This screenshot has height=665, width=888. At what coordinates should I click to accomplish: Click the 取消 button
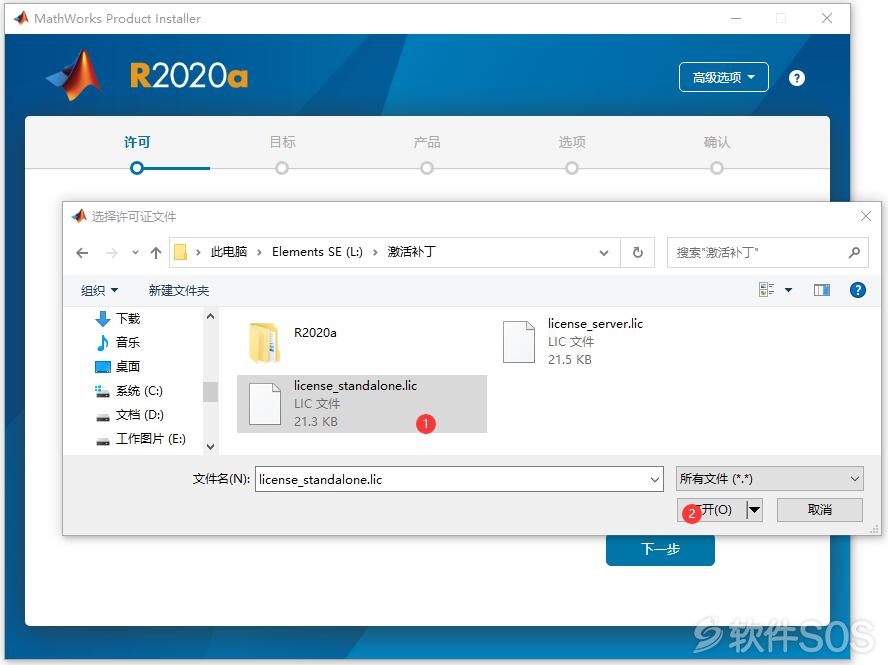click(819, 510)
